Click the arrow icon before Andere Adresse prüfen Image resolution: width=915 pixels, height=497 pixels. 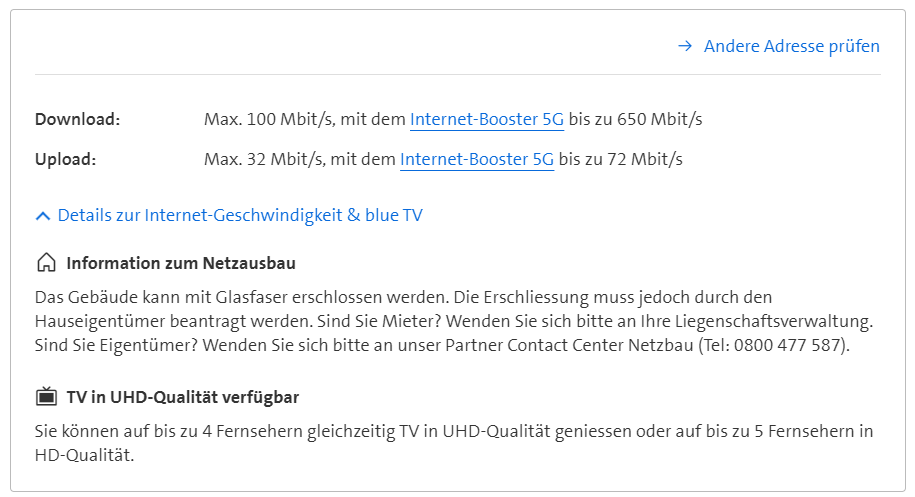click(685, 46)
